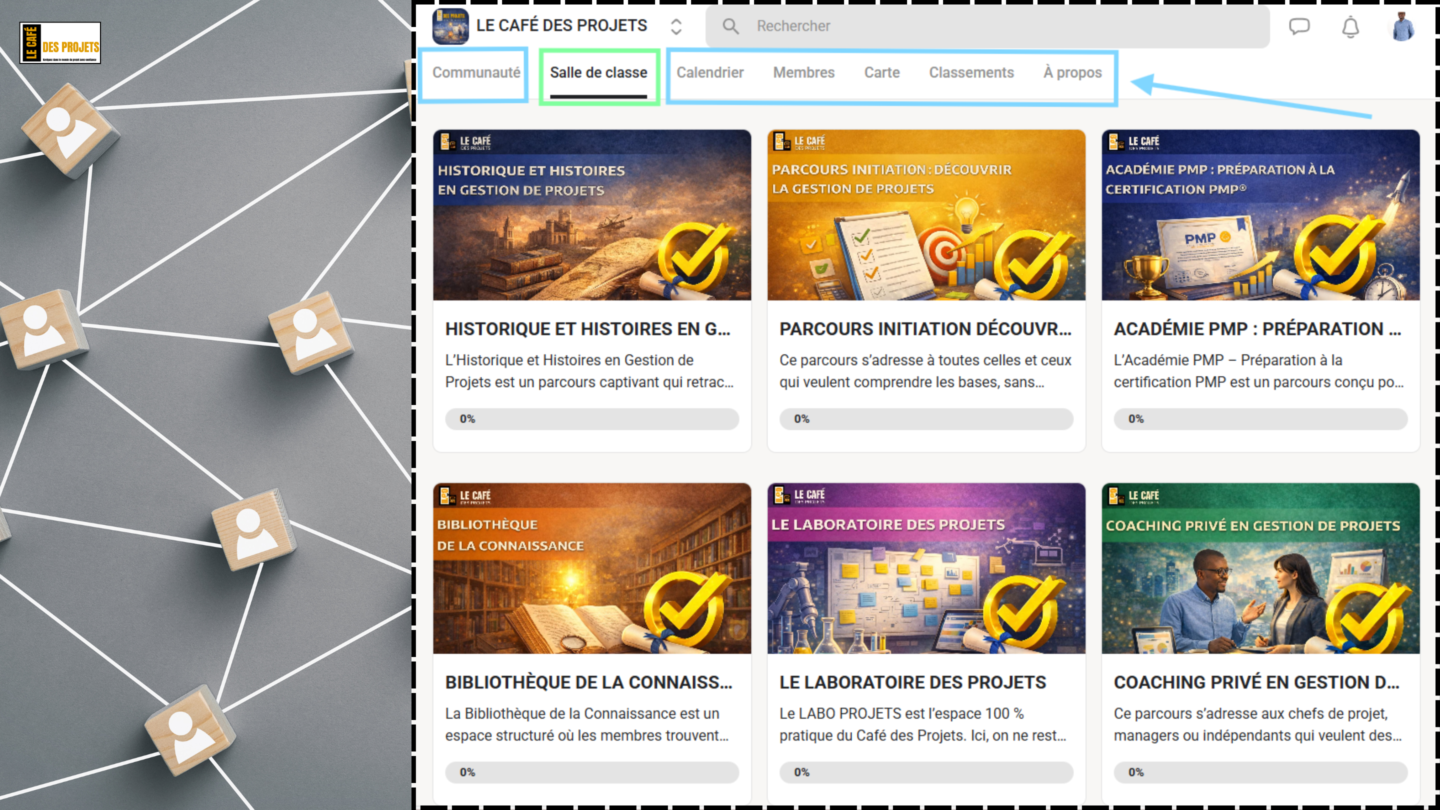Open the Calendrier tab
The width and height of the screenshot is (1440, 810).
[710, 72]
